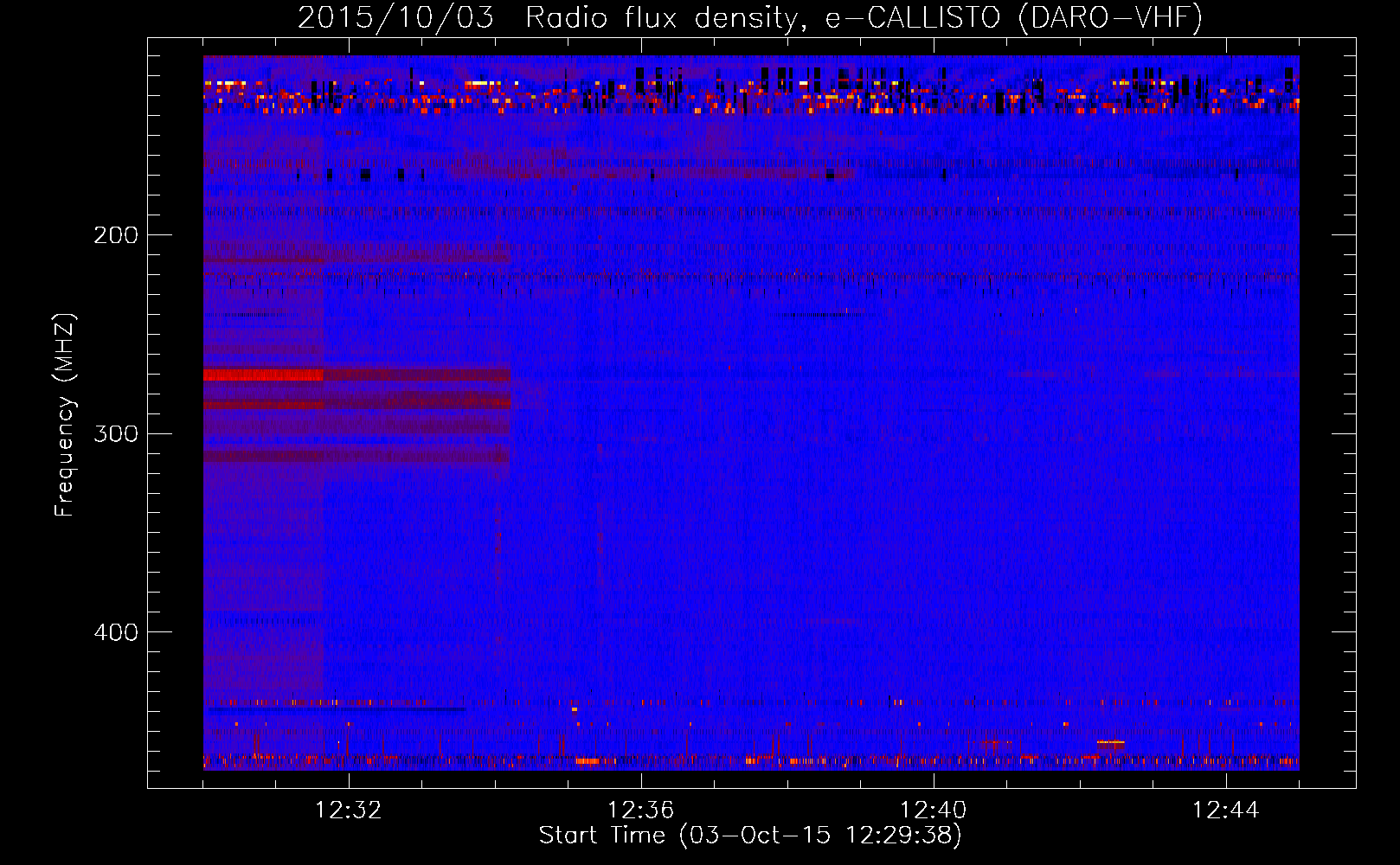Click the '12:44' time axis label
This screenshot has height=865, width=1400.
pos(1225,811)
